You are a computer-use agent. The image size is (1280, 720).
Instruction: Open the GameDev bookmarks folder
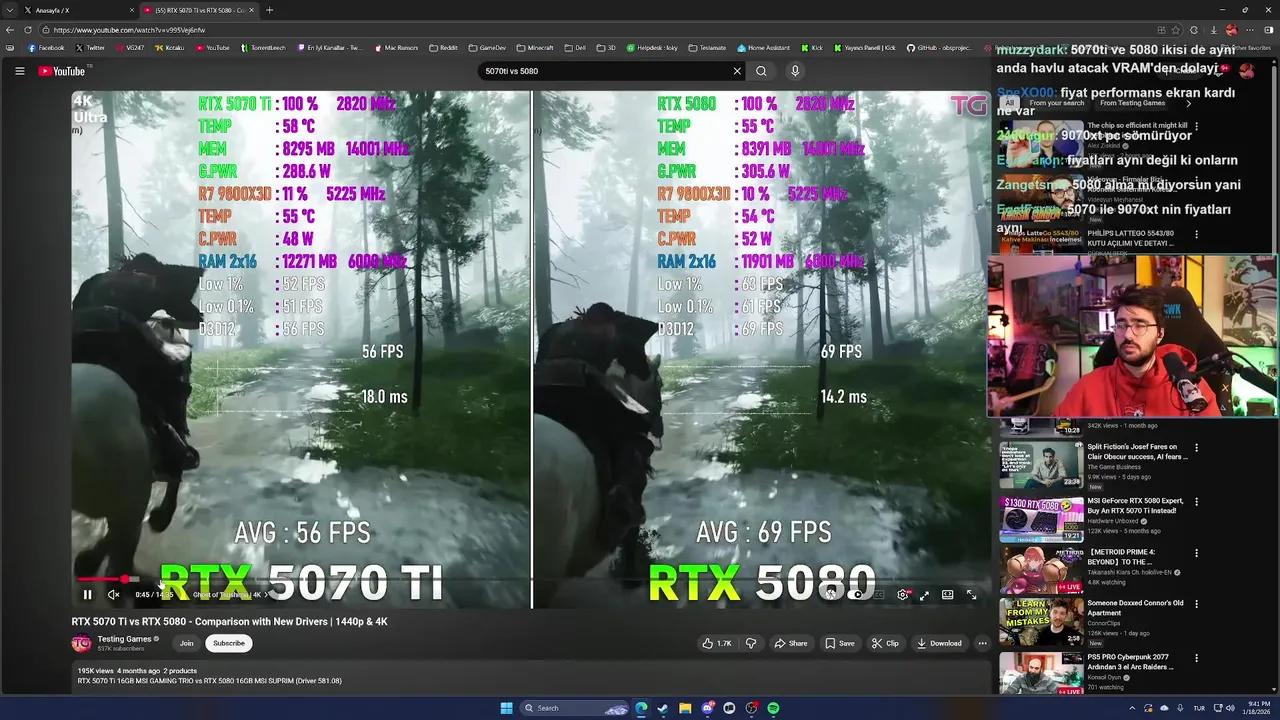click(487, 47)
